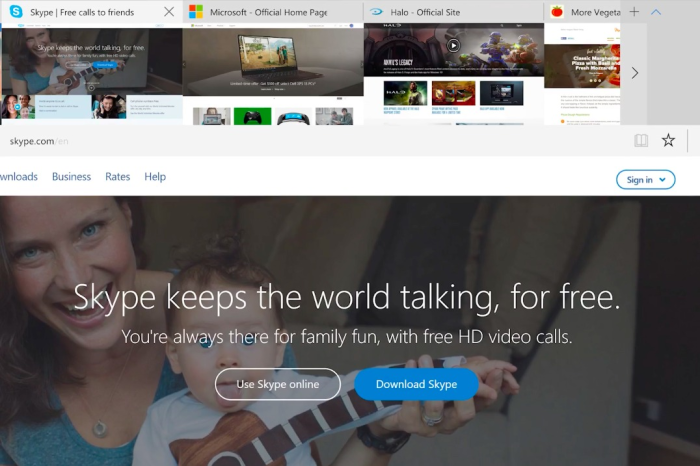The height and width of the screenshot is (466, 700).
Task: Open the Help navigation link
Action: coord(155,177)
